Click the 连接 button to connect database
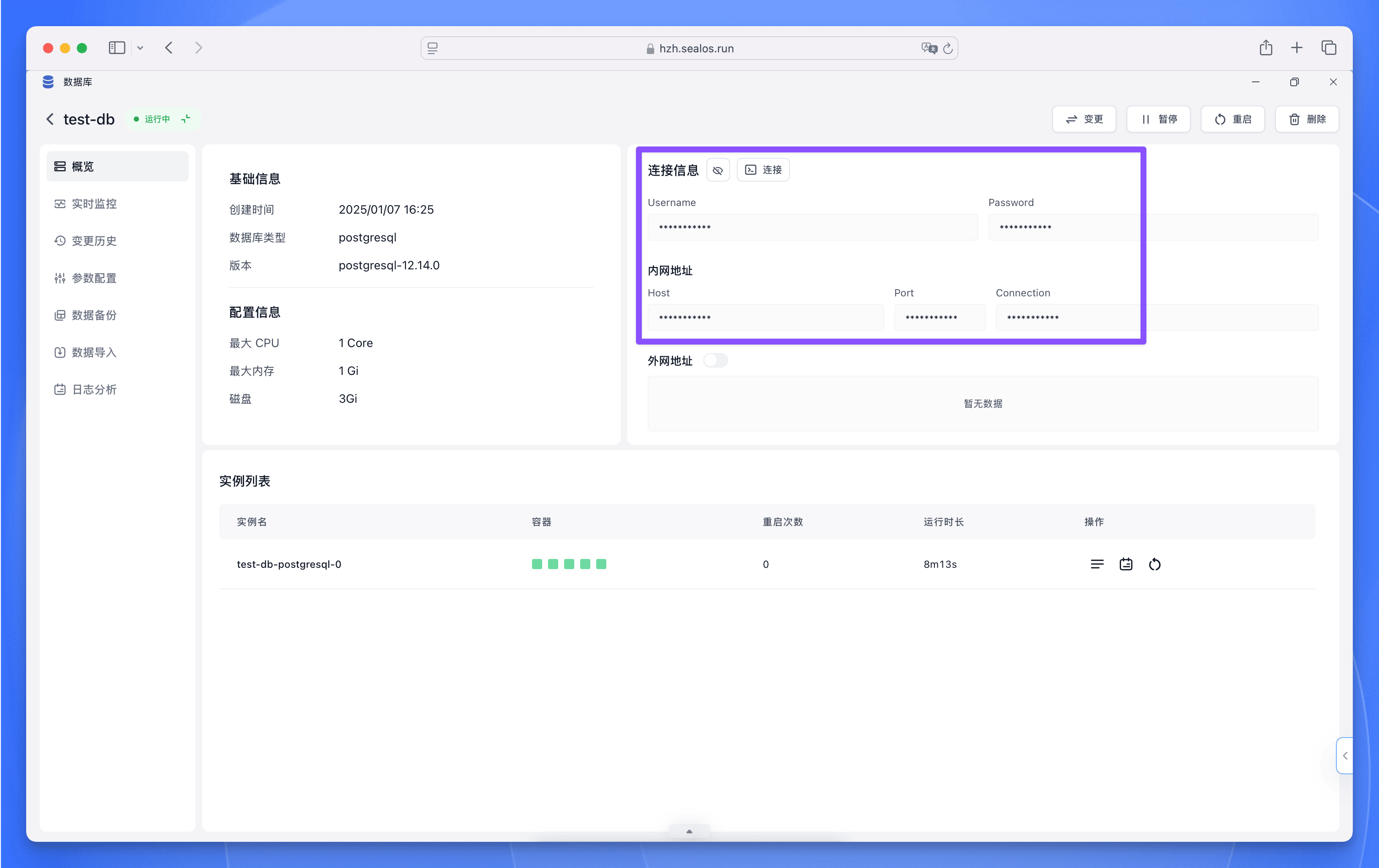 click(763, 169)
